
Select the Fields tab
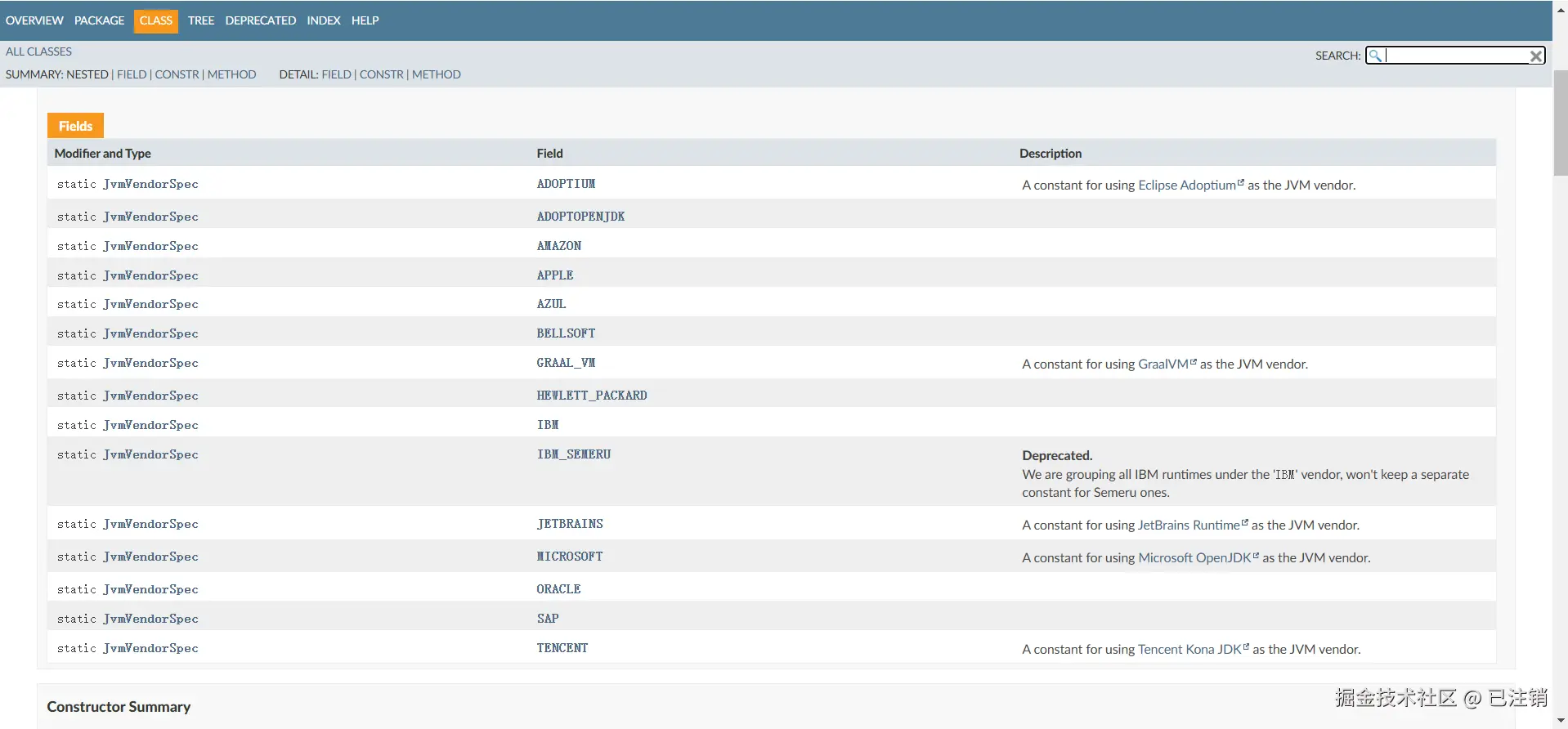coord(75,126)
